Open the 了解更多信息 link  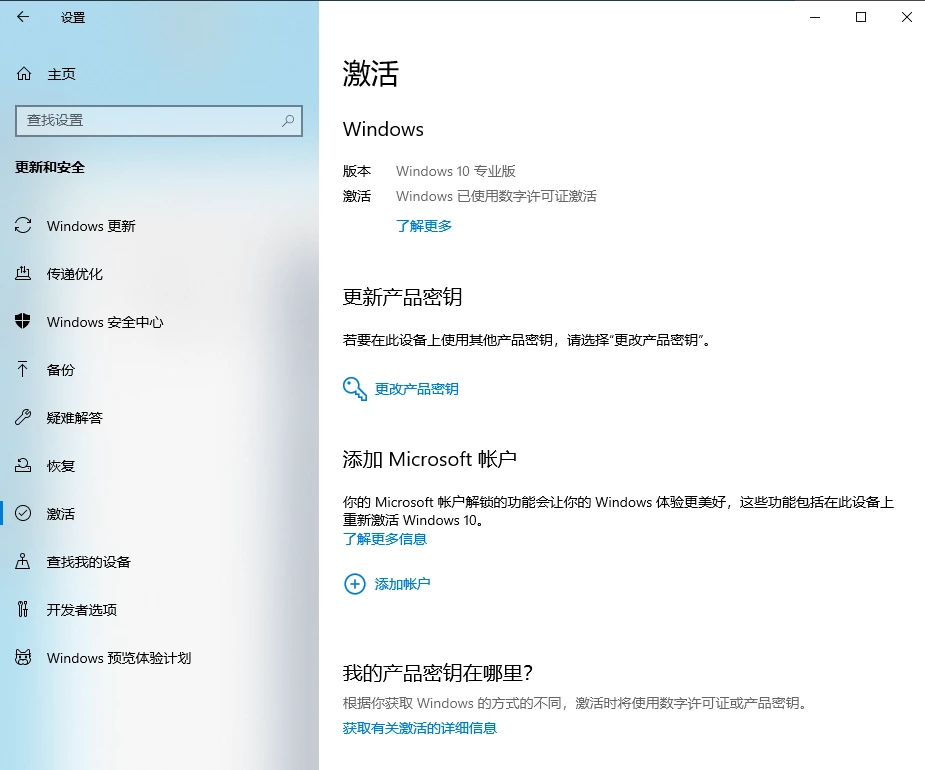(x=385, y=539)
